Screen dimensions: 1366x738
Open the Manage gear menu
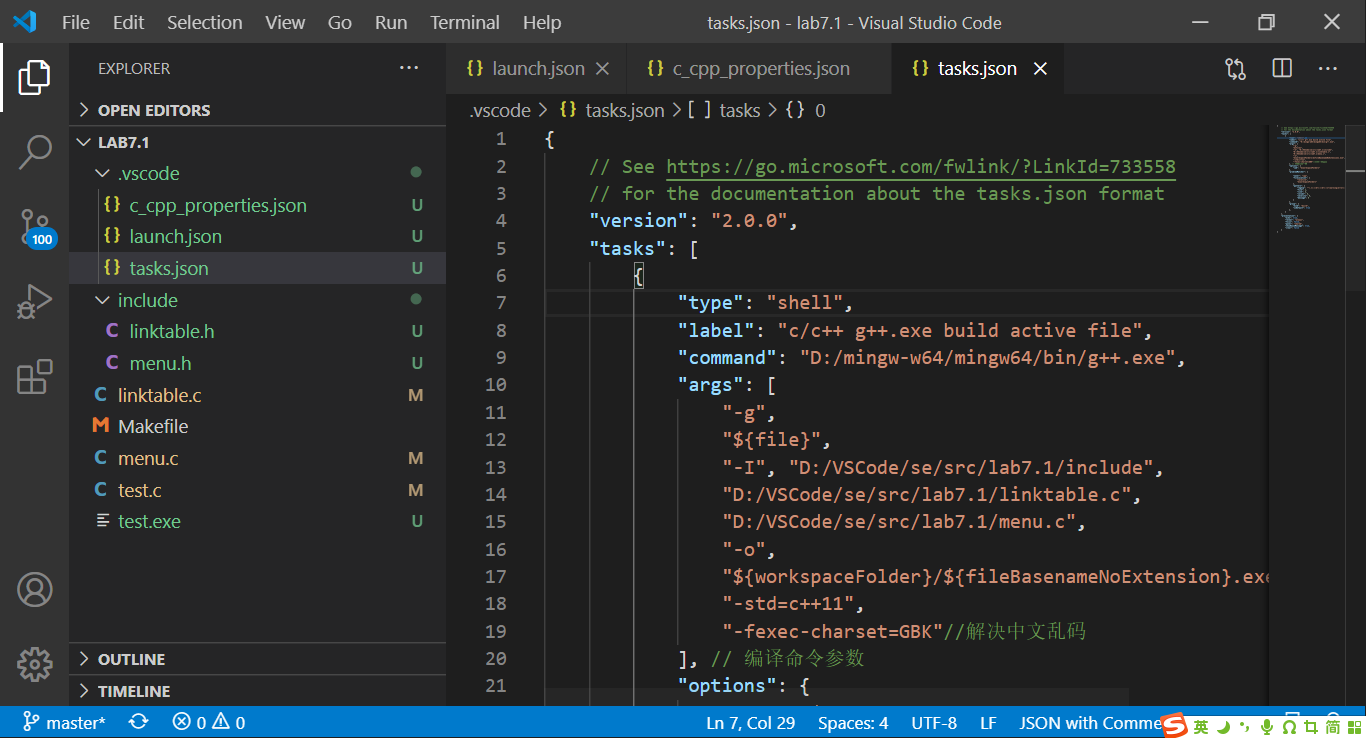[34, 663]
